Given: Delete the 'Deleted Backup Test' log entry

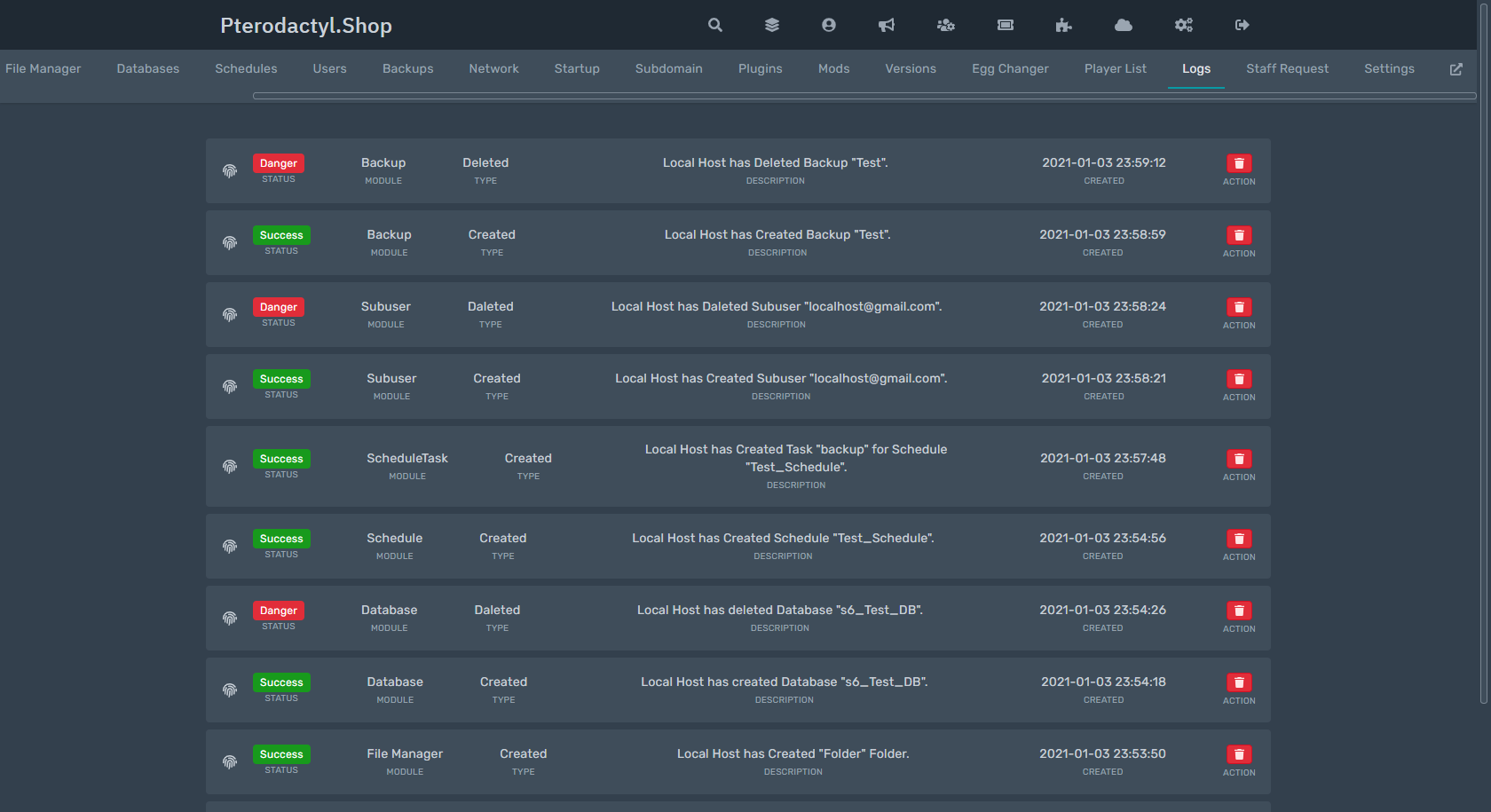Looking at the screenshot, I should [x=1239, y=163].
